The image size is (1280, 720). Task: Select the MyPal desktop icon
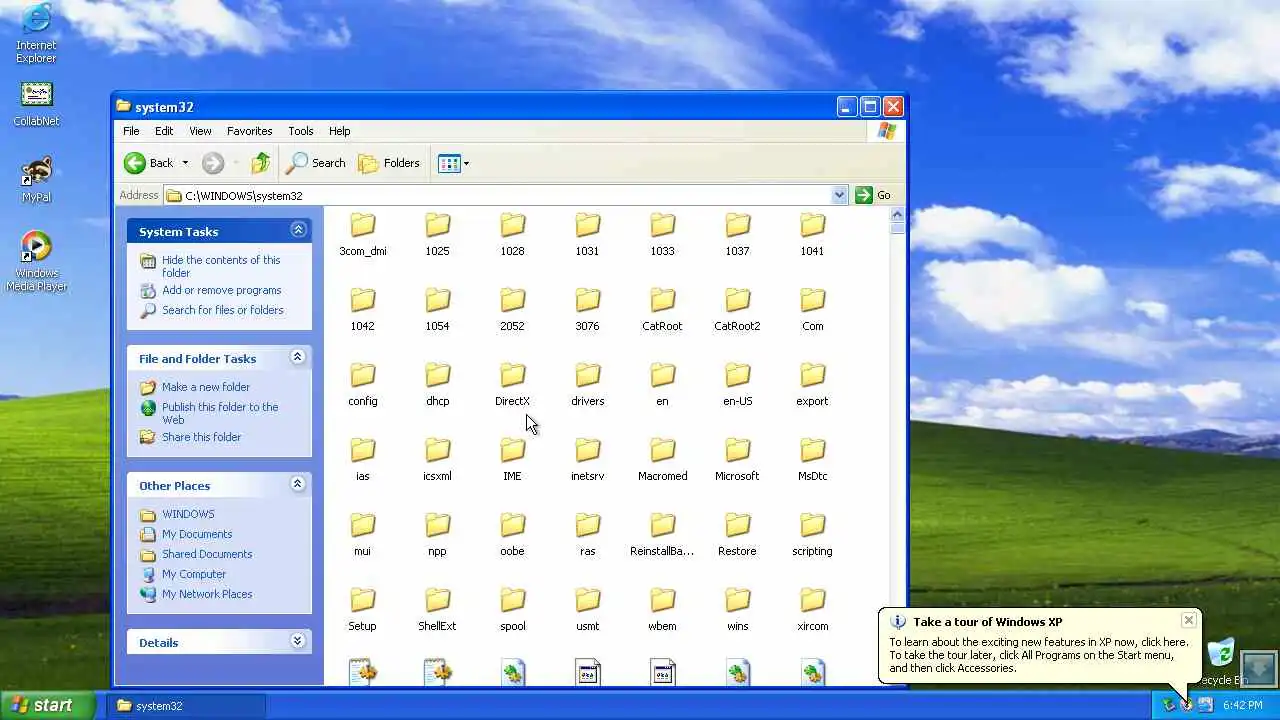tap(36, 180)
